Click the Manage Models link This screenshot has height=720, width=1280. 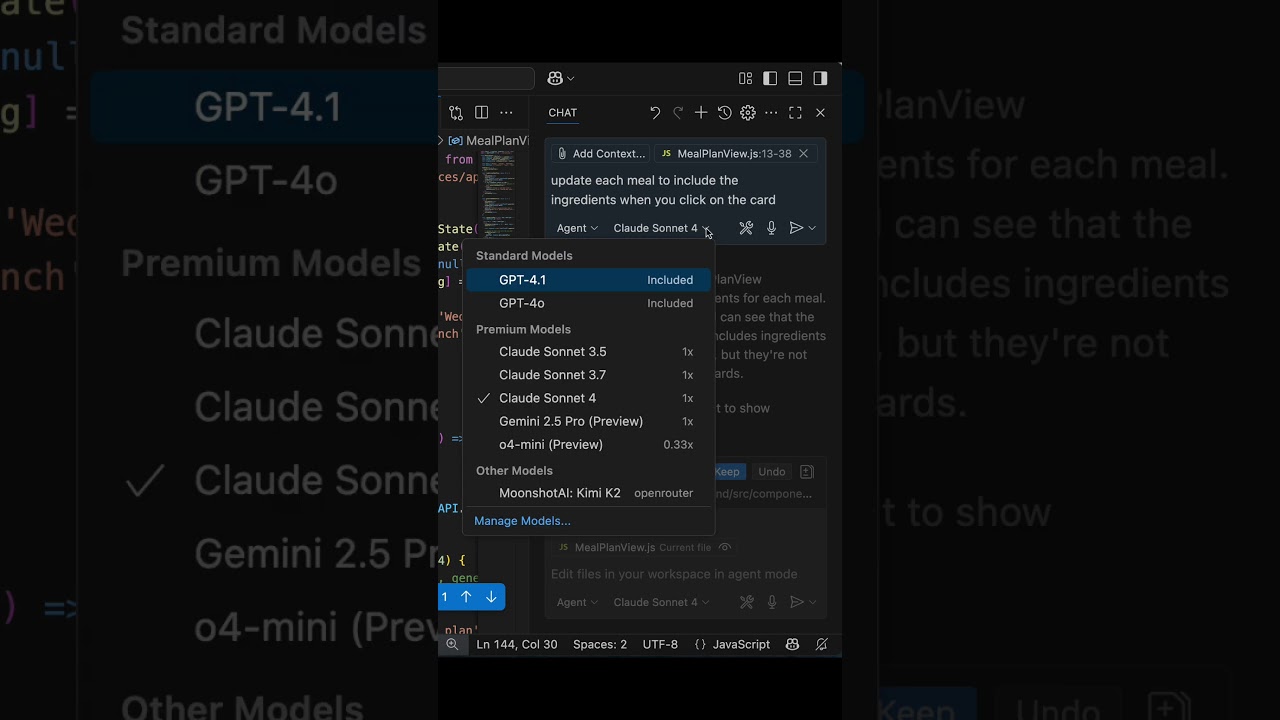coord(522,521)
